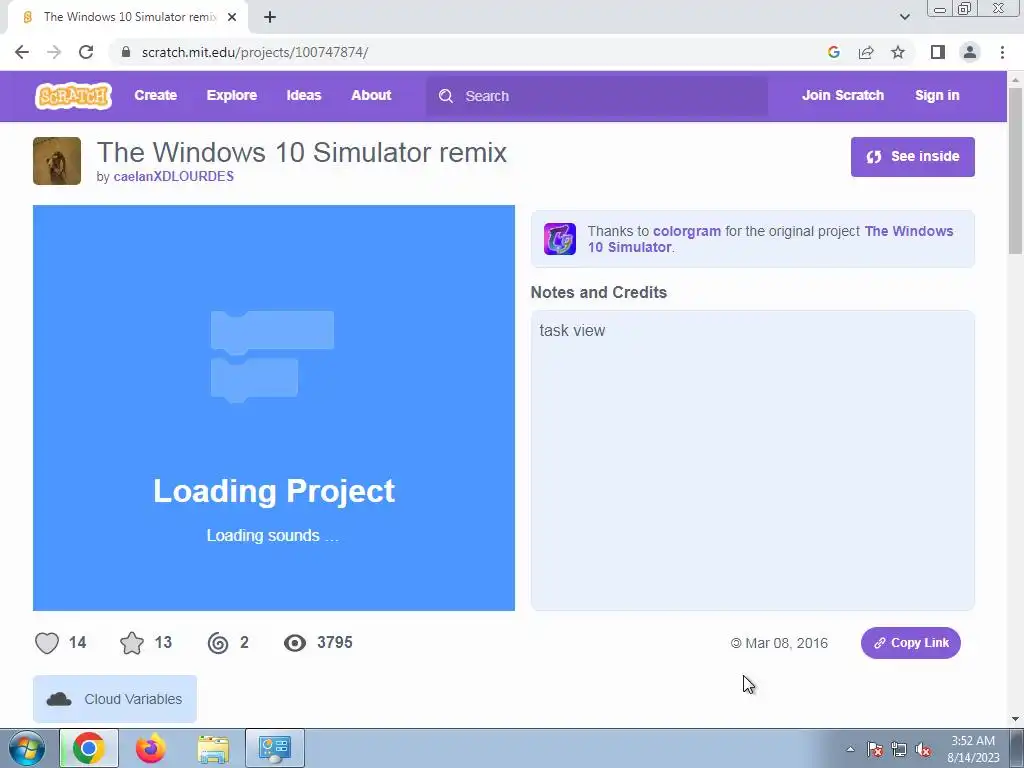Screen dimensions: 1024x768
Task: Open the Create menu item
Action: [x=155, y=95]
